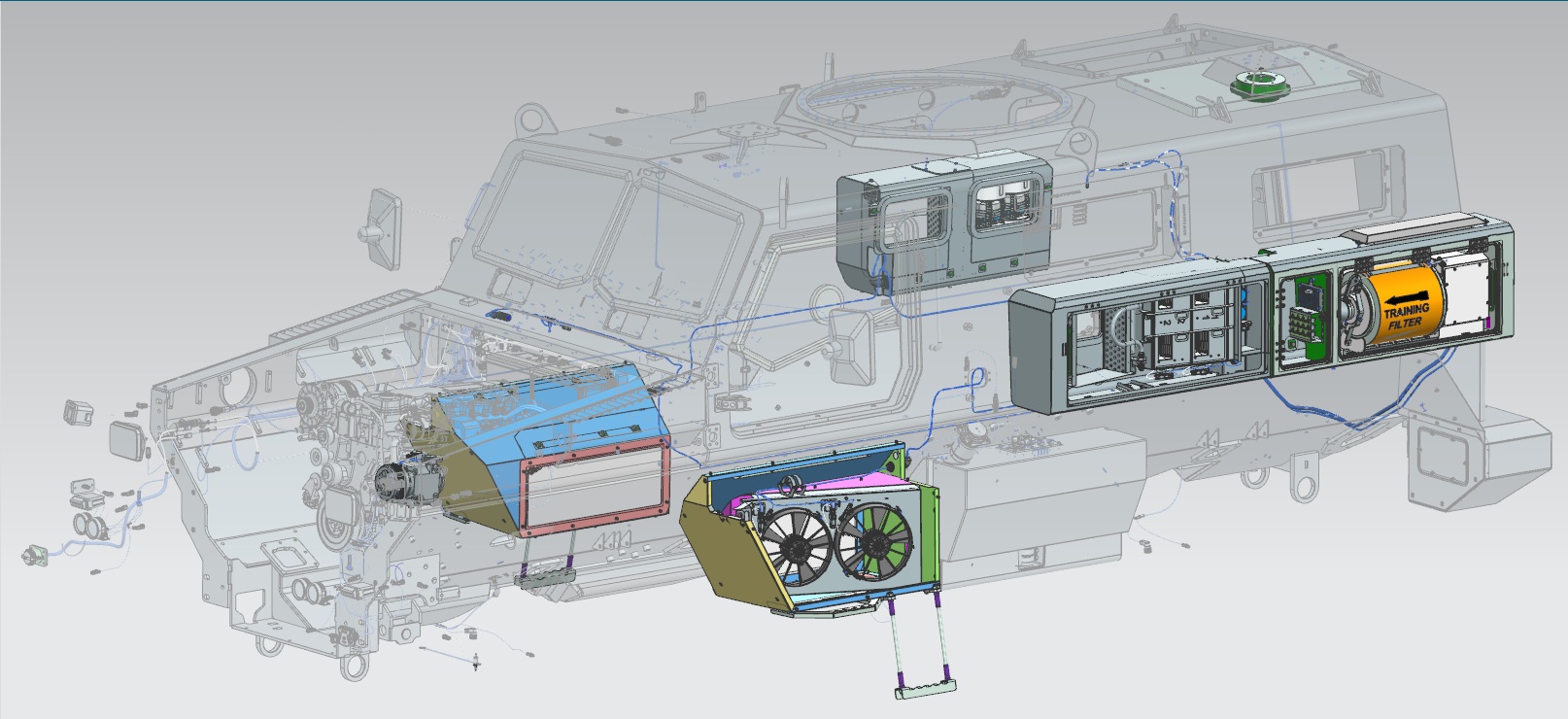
Task: Click the door-mounted side mirror
Action: point(852,344)
